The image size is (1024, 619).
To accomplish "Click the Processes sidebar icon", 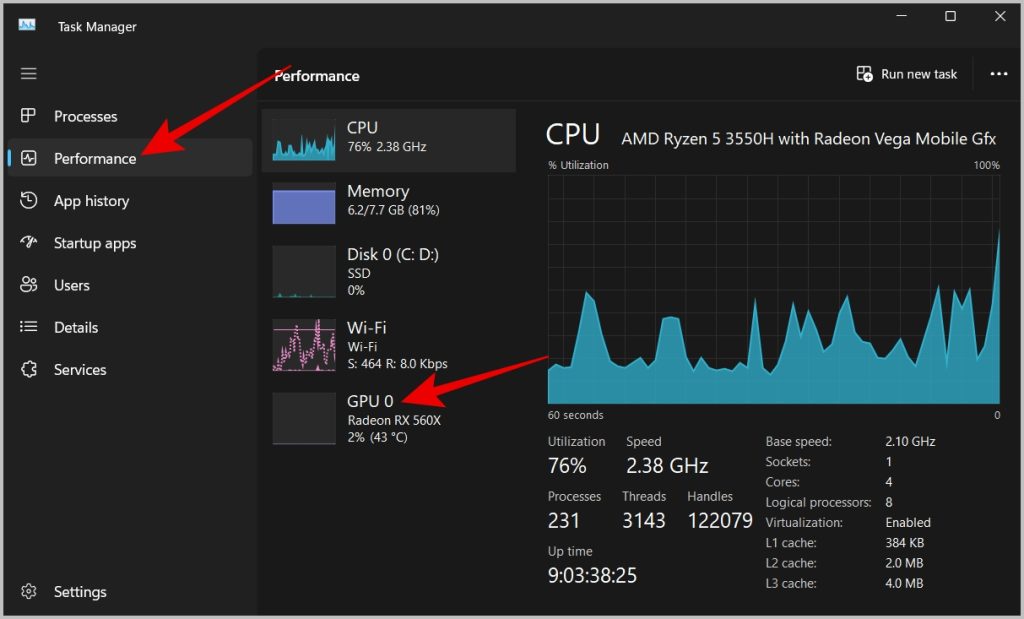I will pos(28,116).
